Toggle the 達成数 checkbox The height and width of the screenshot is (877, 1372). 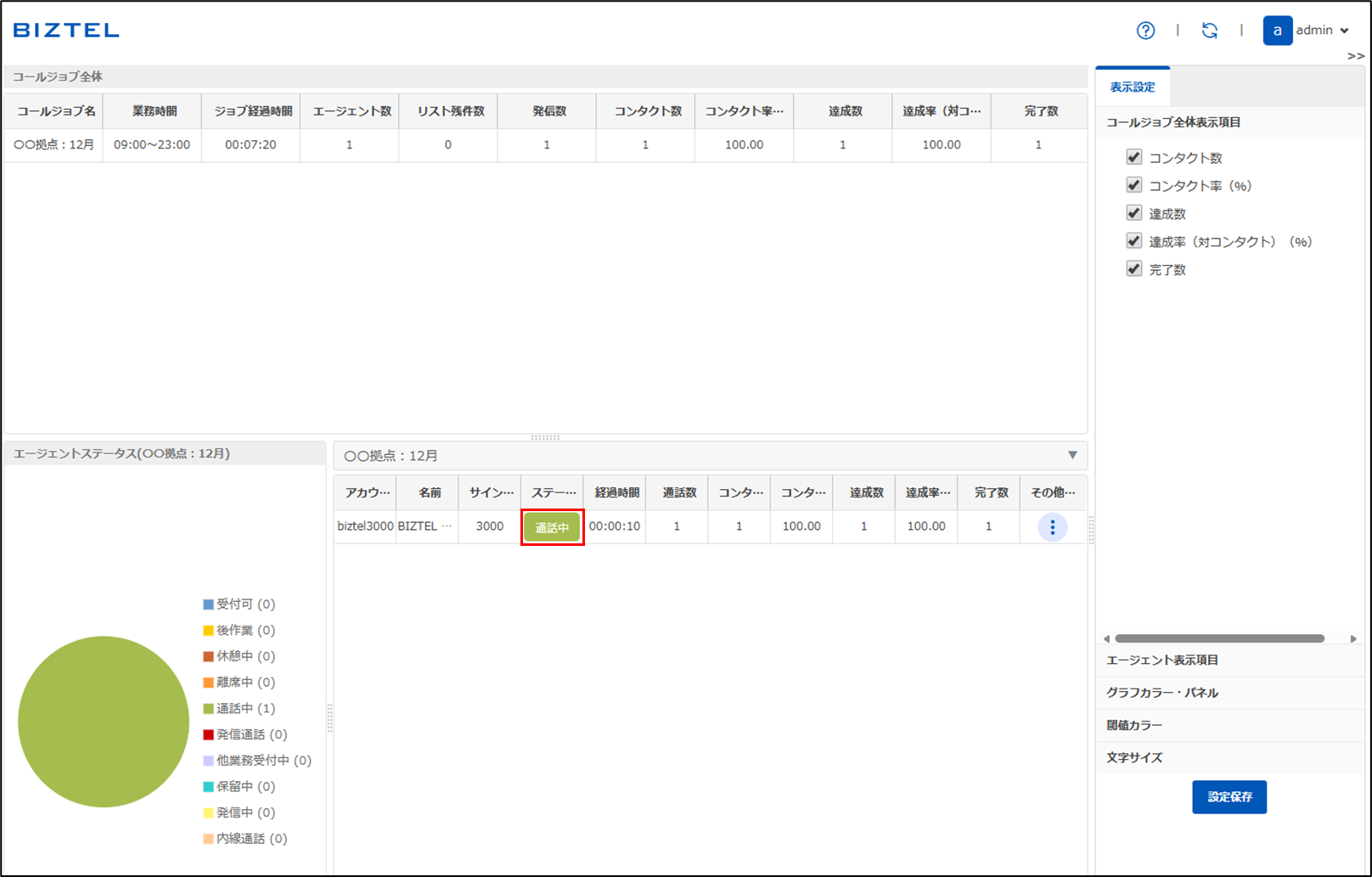(x=1133, y=213)
